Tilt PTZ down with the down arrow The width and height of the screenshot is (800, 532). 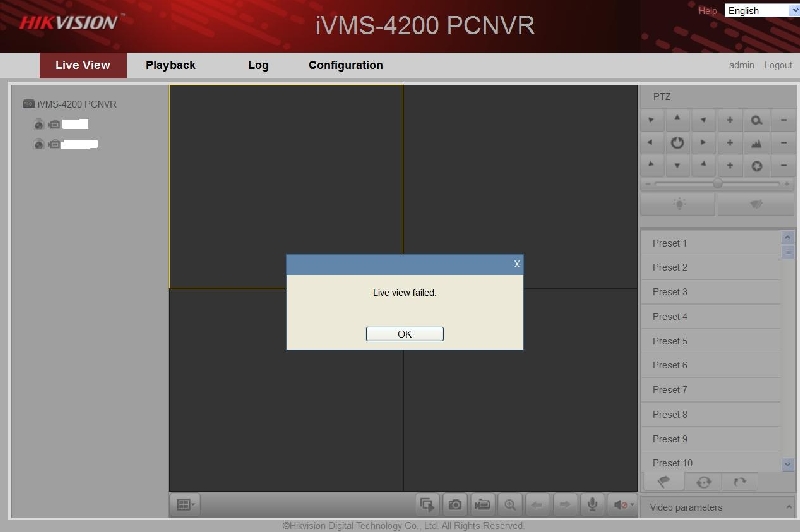click(x=677, y=165)
